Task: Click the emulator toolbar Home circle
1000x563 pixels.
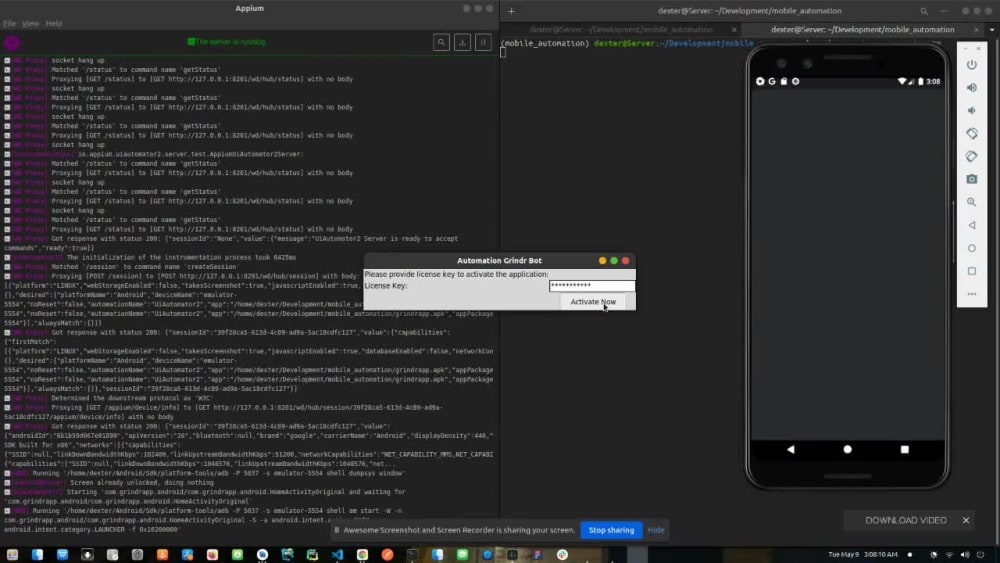Action: (x=971, y=248)
